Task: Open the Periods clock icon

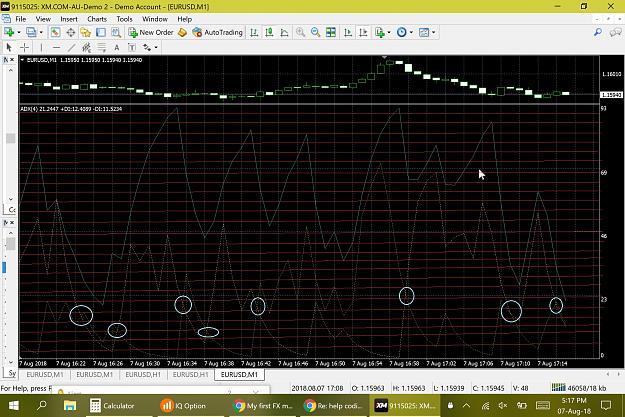Action: pyautogui.click(x=401, y=32)
